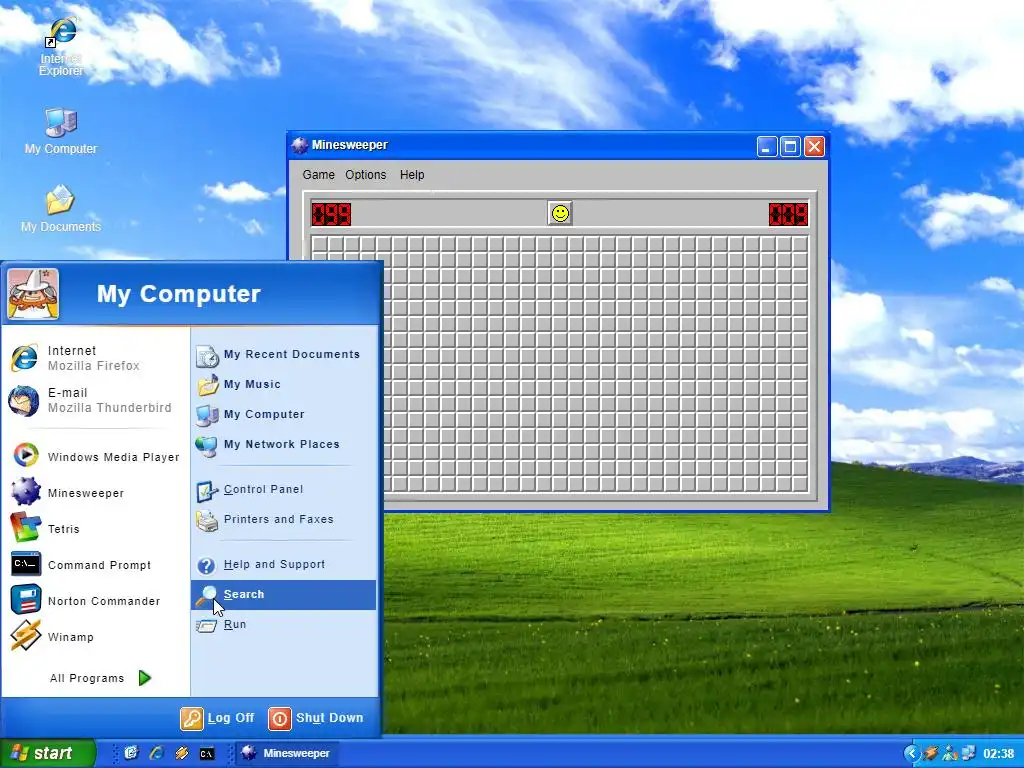1024x768 pixels.
Task: Choose Search in the Start menu
Action: (283, 594)
